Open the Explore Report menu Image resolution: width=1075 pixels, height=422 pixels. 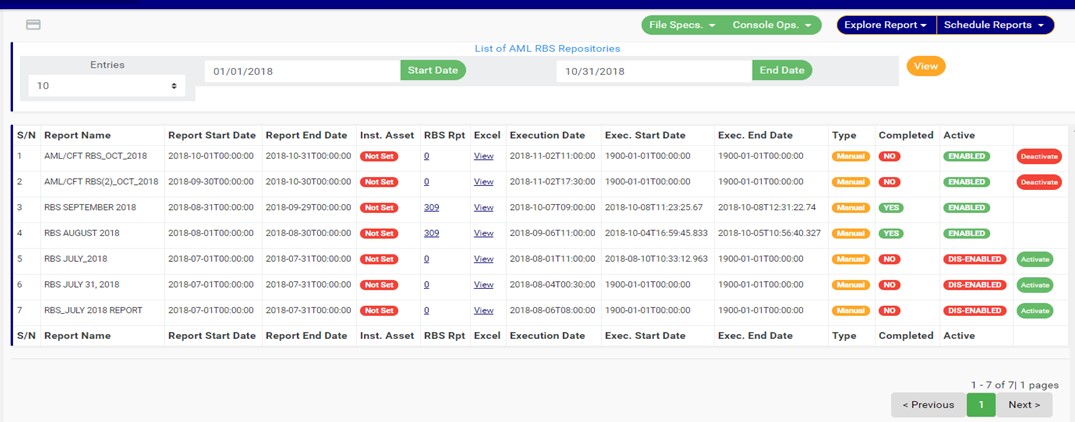(885, 25)
